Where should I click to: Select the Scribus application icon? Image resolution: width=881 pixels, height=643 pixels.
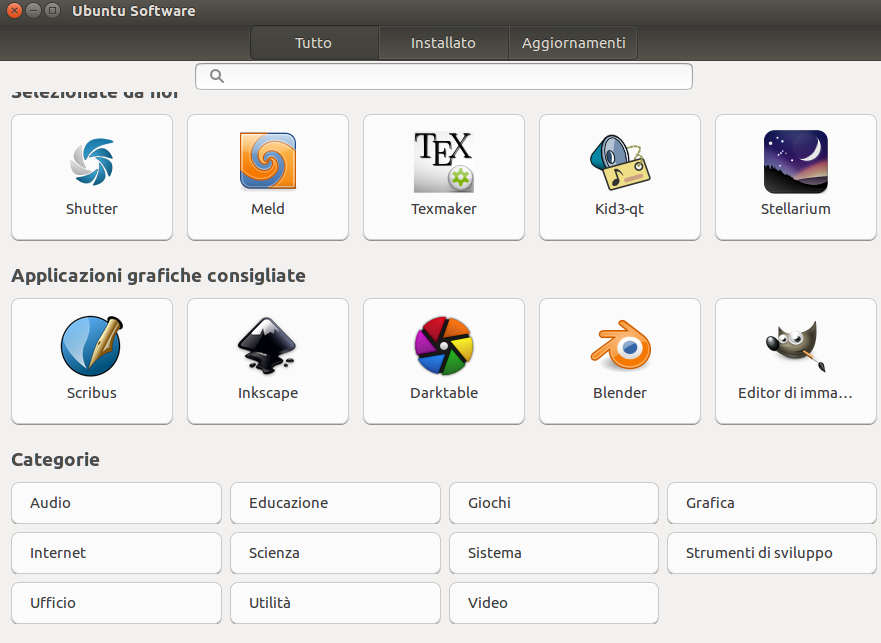pyautogui.click(x=92, y=347)
